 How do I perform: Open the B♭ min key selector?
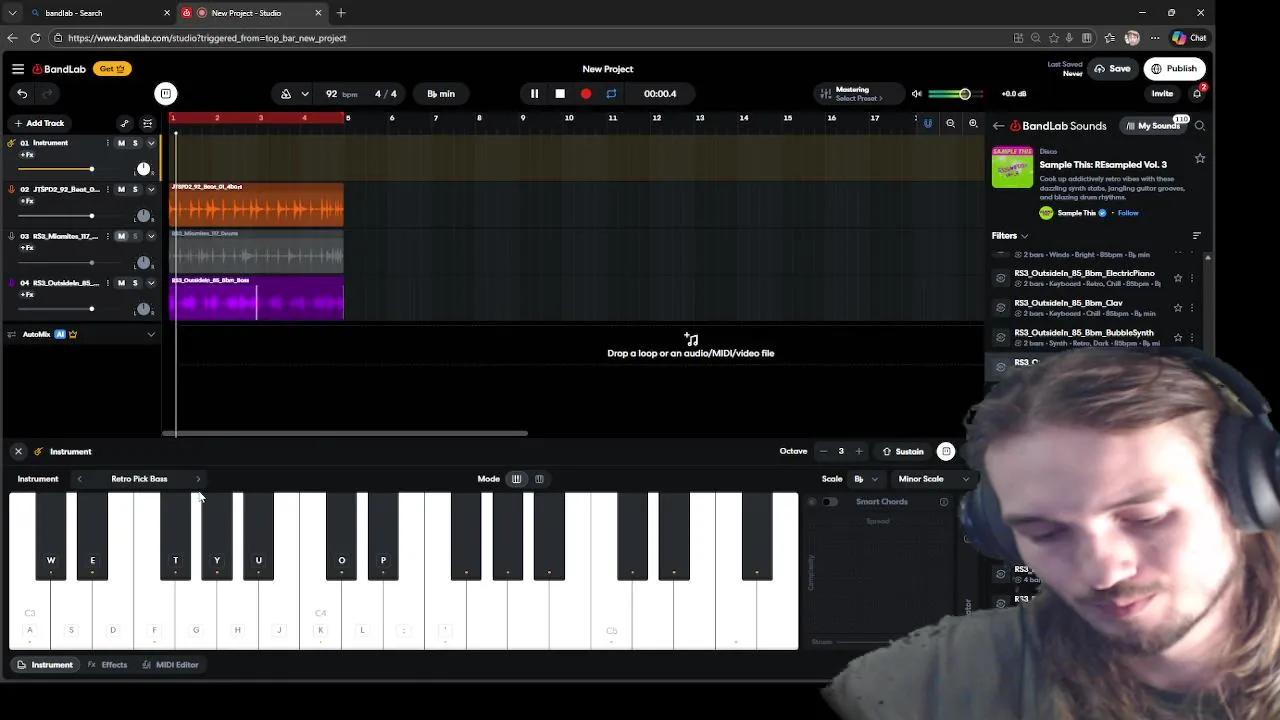click(441, 94)
